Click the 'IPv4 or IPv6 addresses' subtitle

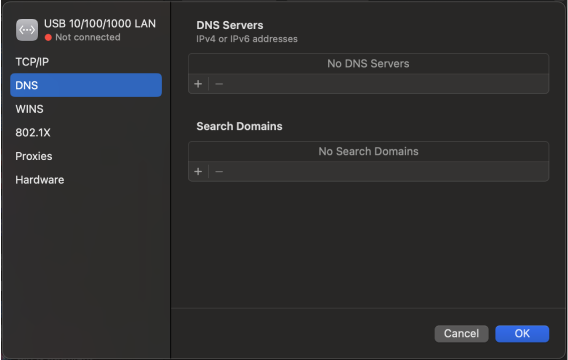pyautogui.click(x=247, y=39)
